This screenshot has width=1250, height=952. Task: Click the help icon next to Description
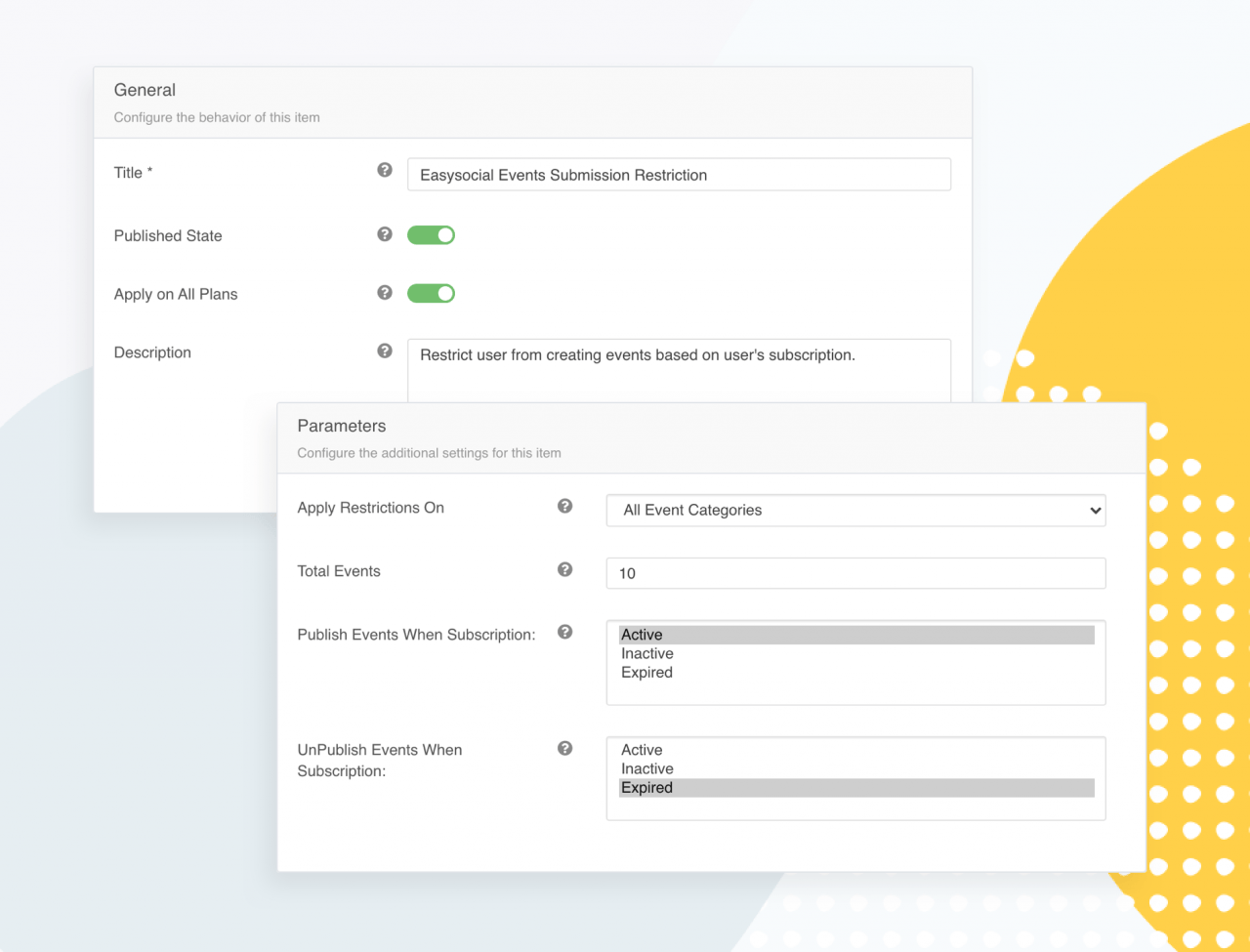(x=385, y=351)
